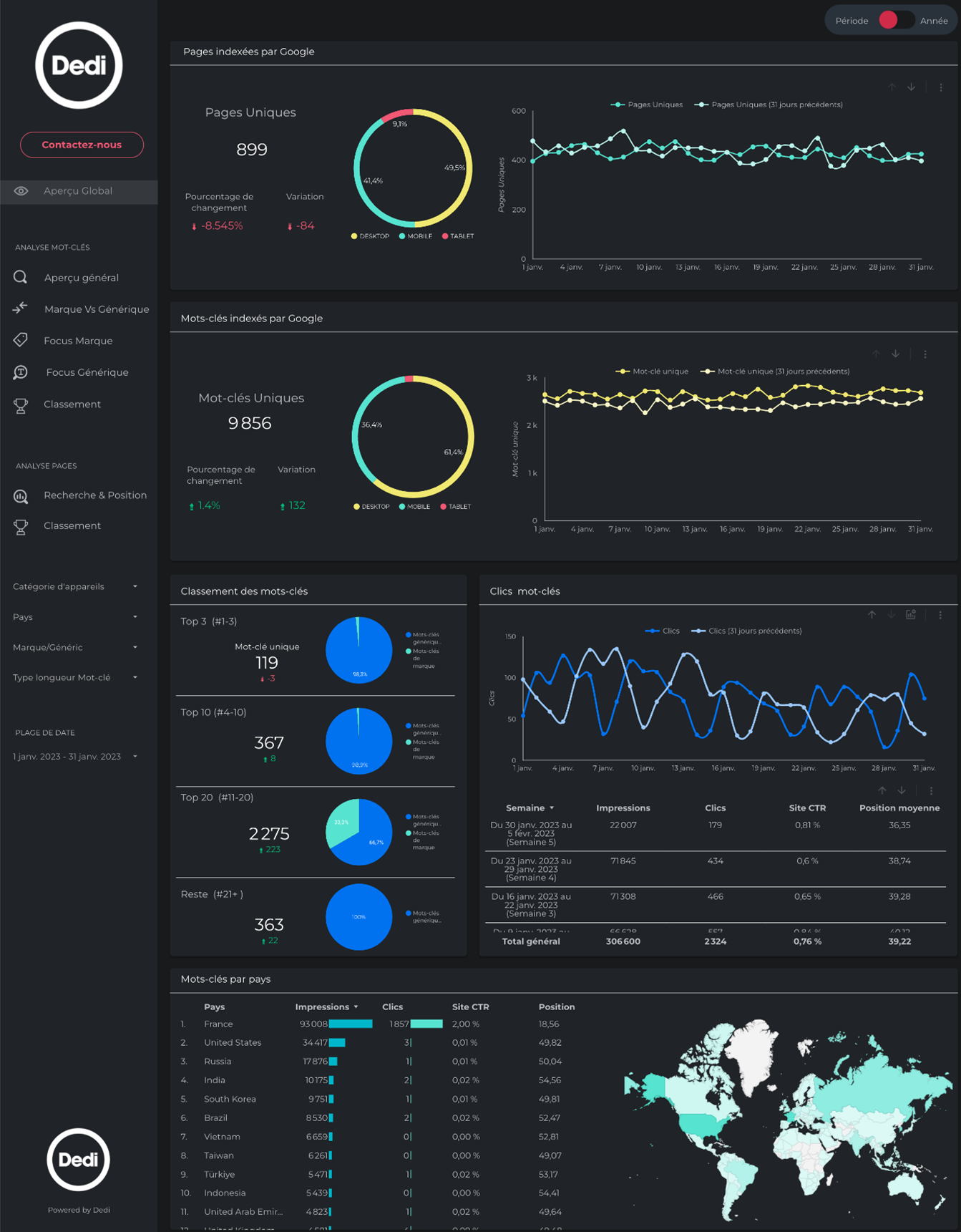Image resolution: width=961 pixels, height=1232 pixels.
Task: Toggle the Période / Année switch
Action: point(895,20)
